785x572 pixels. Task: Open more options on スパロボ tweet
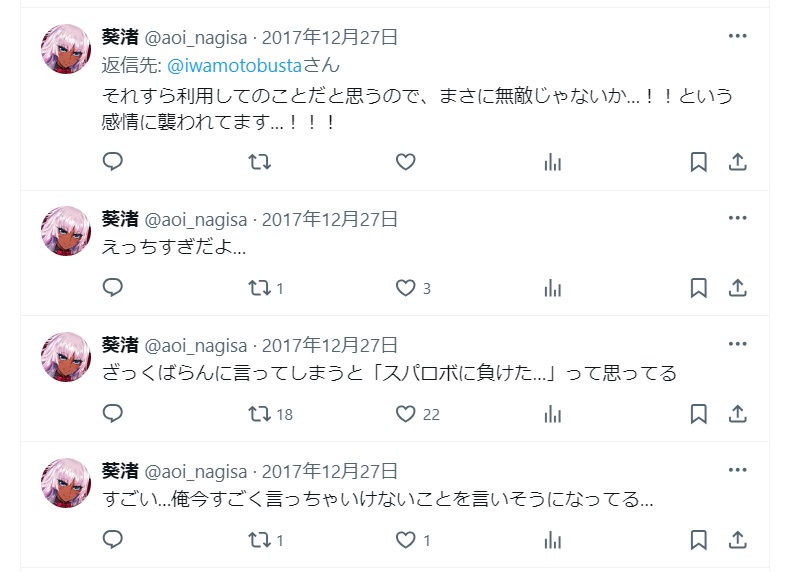point(737,344)
